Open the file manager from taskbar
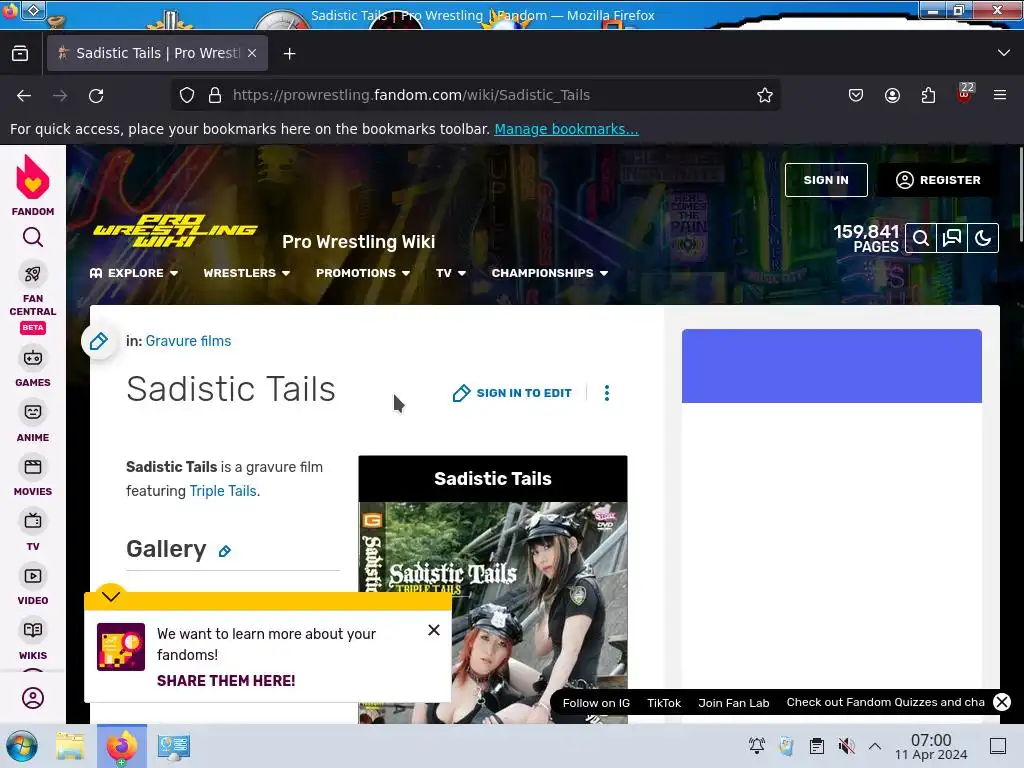This screenshot has width=1024, height=768. click(70, 746)
